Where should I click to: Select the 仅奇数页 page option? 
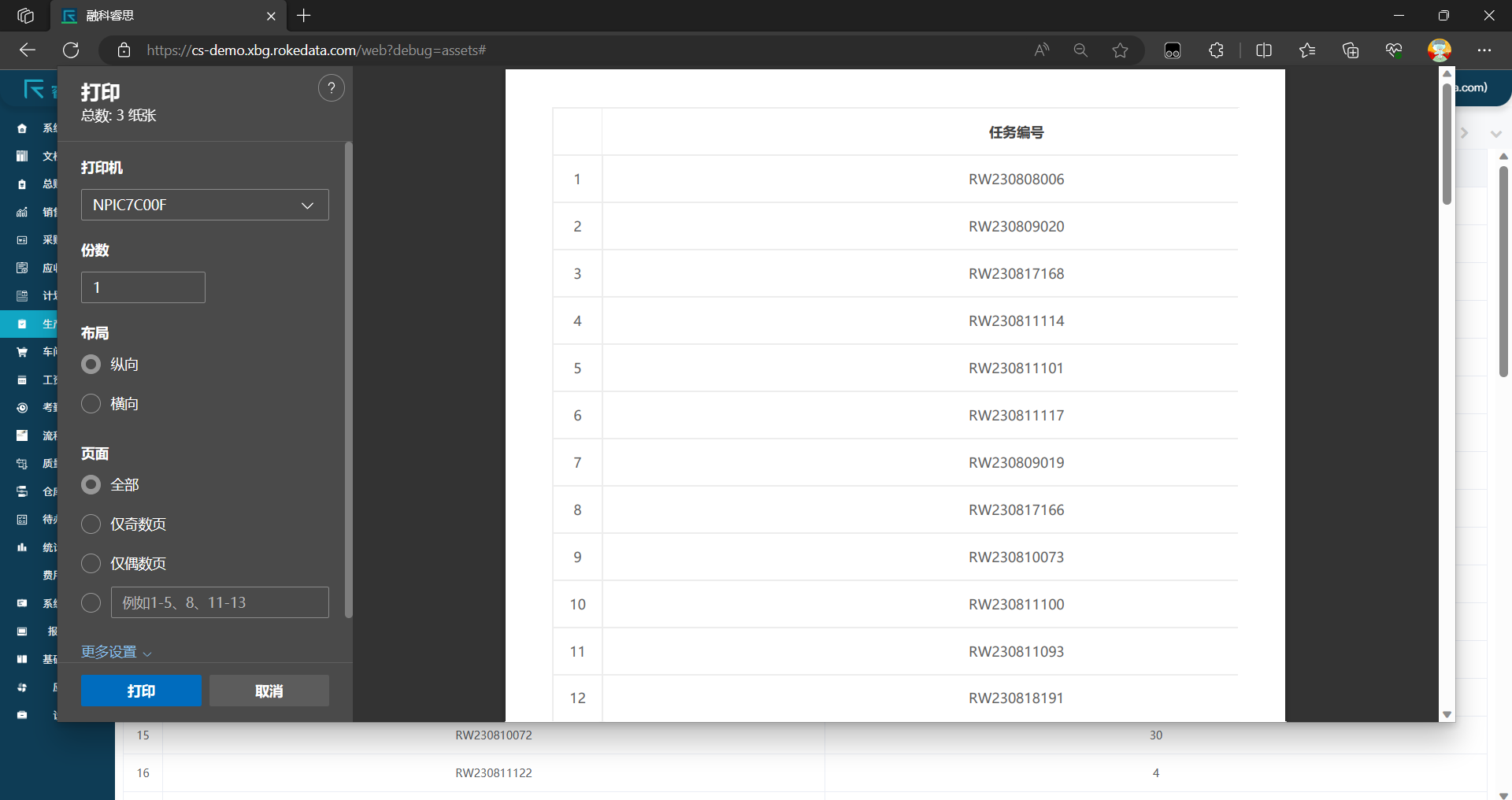coord(91,524)
